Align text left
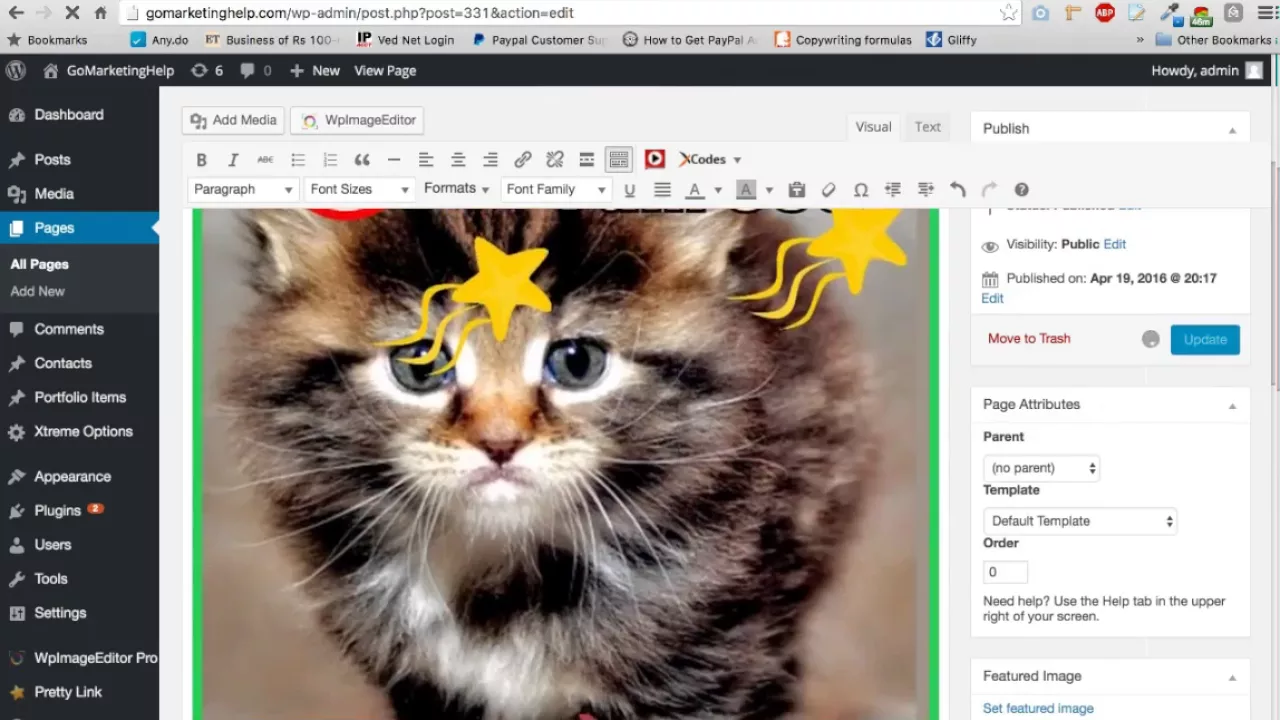 426,160
